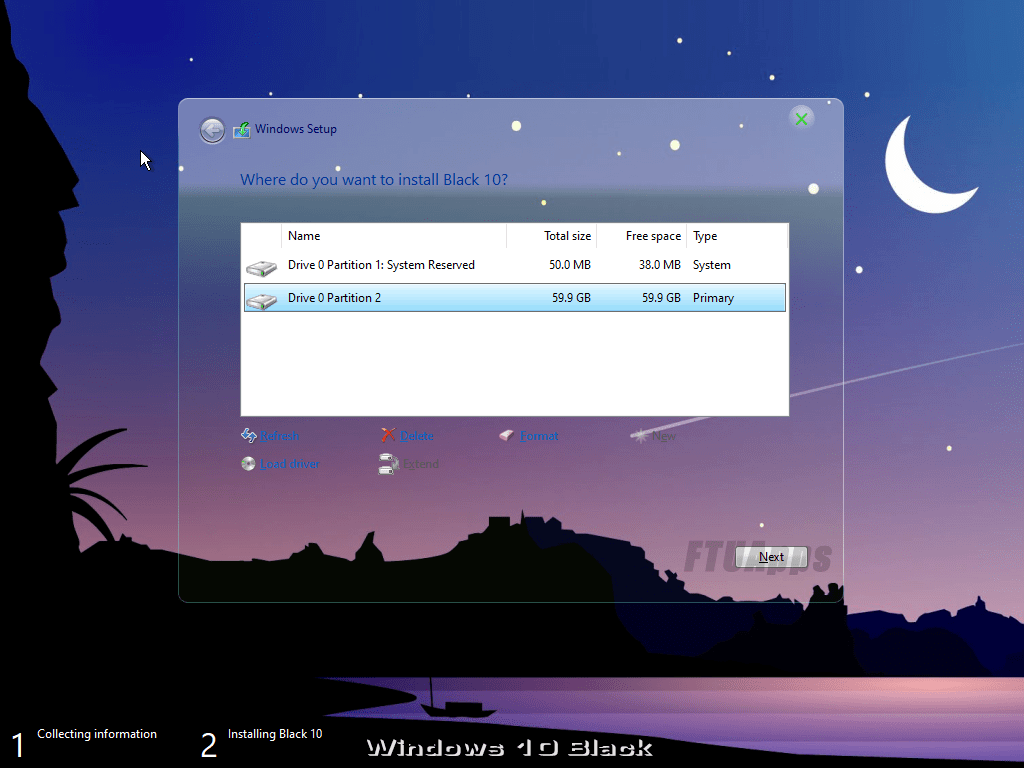Sort by the Free space column header

tap(641, 236)
